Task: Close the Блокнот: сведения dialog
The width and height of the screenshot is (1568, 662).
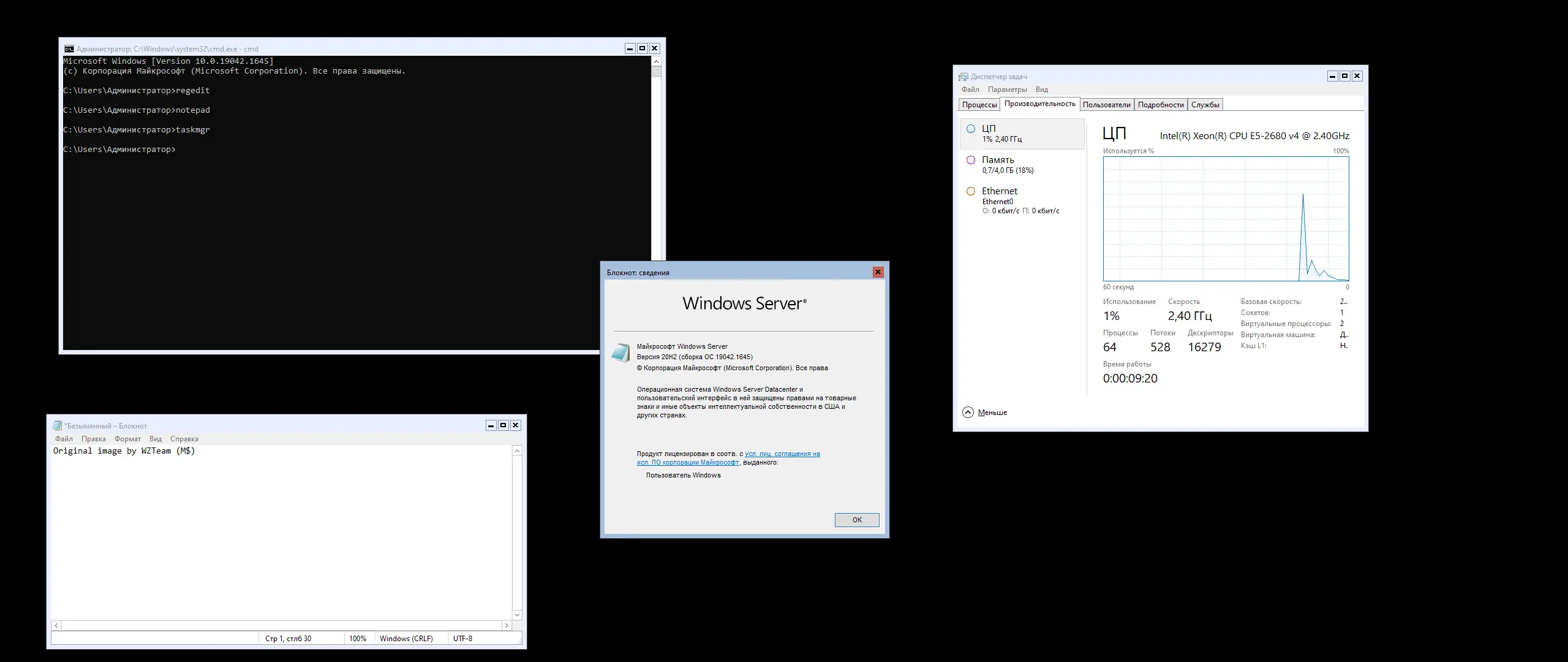Action: [878, 272]
